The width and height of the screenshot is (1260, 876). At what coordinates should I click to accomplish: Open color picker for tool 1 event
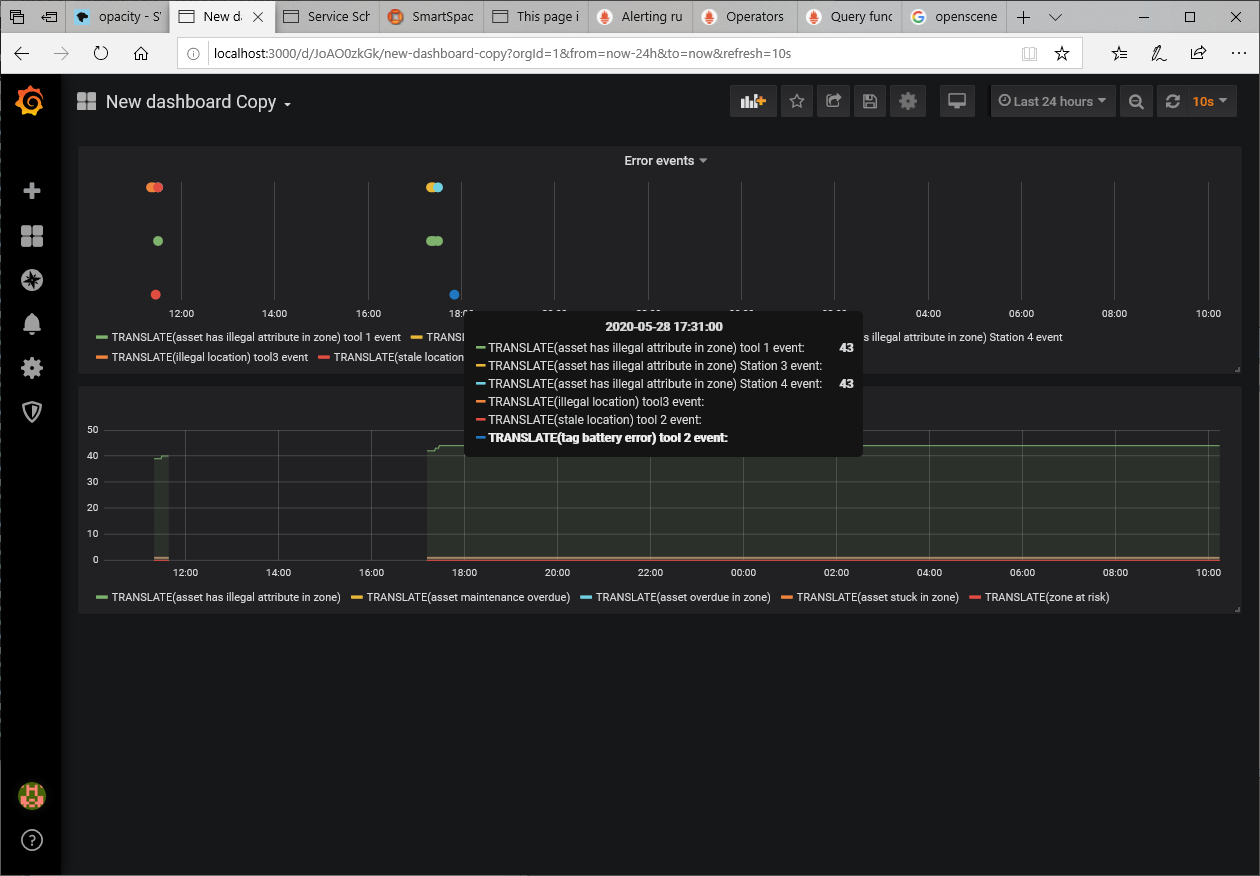101,338
